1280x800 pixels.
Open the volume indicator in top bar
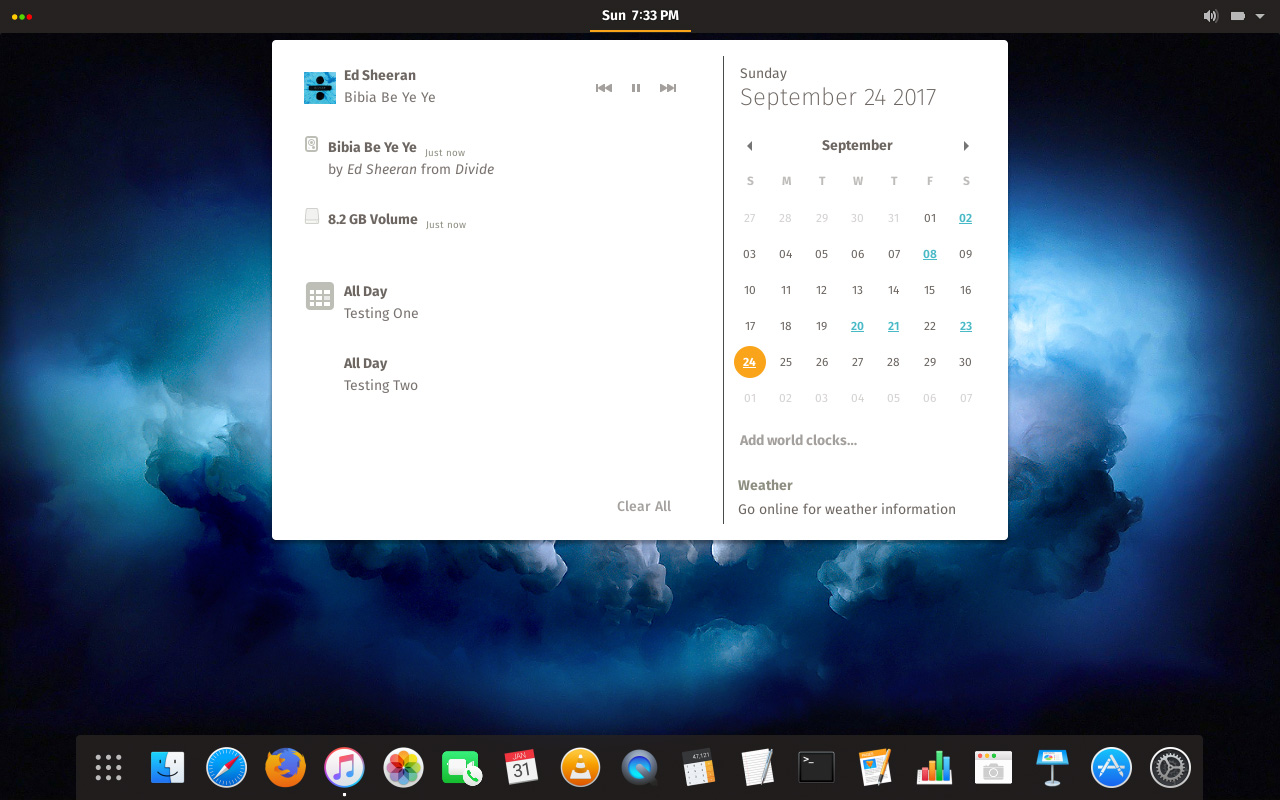coord(1210,16)
